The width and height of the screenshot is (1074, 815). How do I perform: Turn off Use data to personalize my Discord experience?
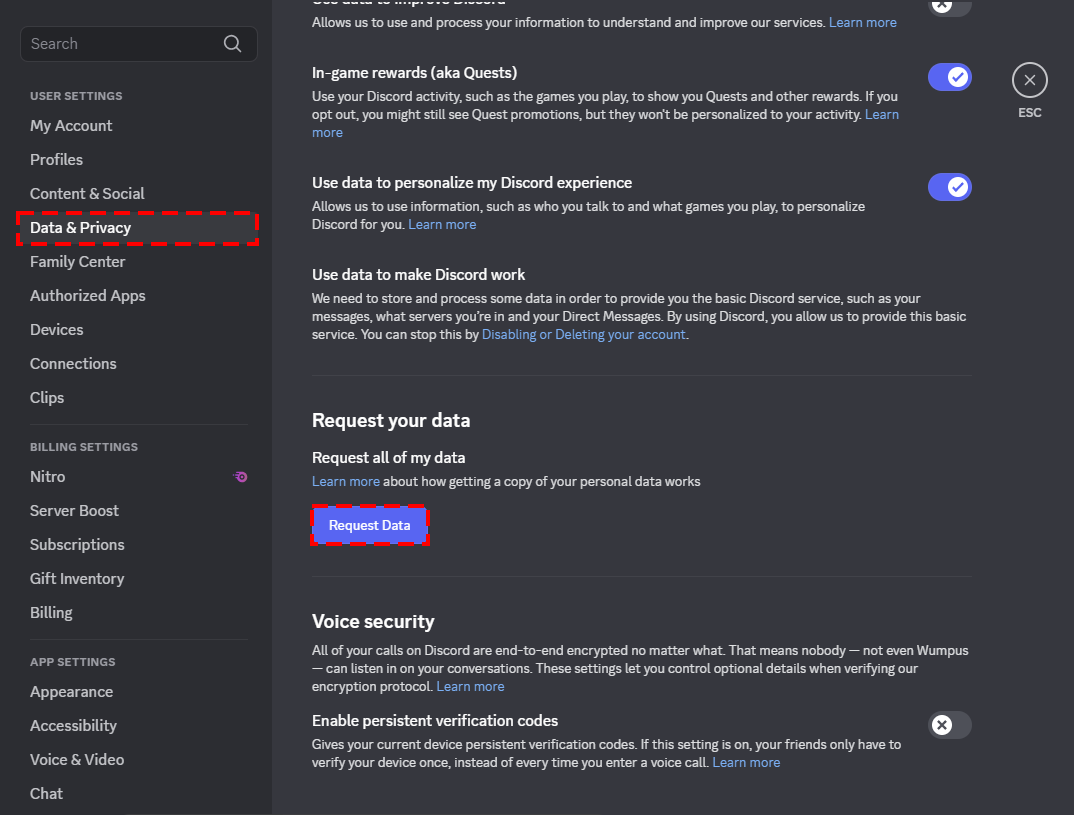949,187
